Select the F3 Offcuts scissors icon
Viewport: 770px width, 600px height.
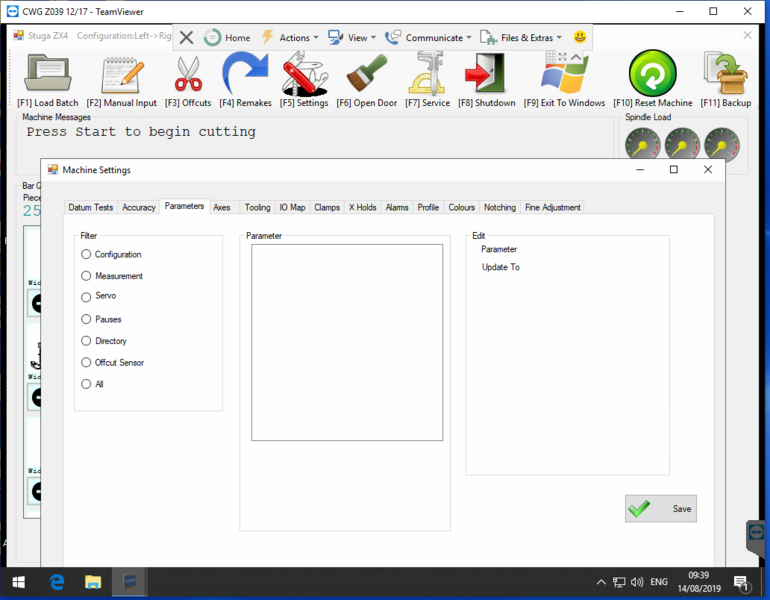pos(188,75)
